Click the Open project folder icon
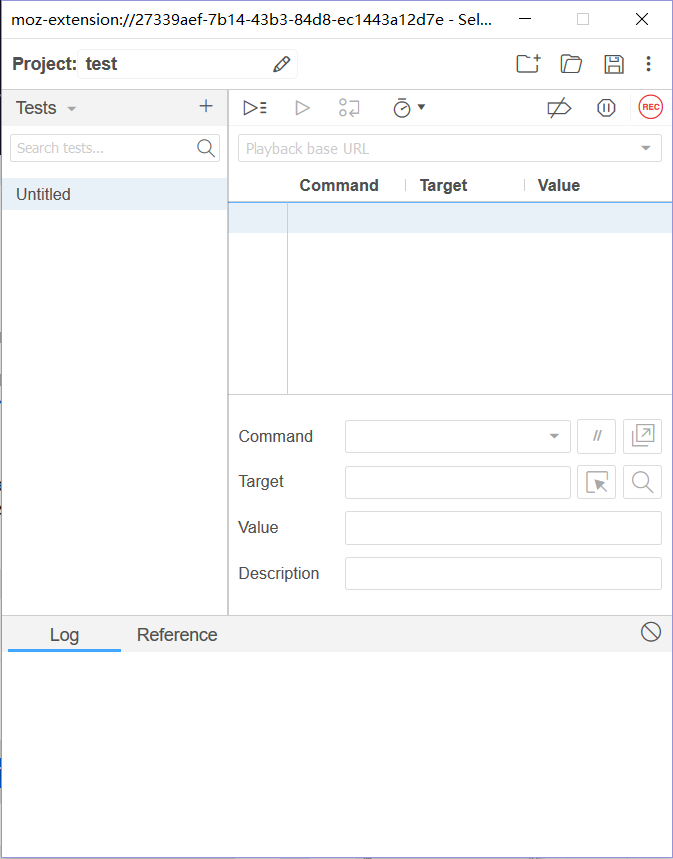This screenshot has height=859, width=673. click(571, 64)
